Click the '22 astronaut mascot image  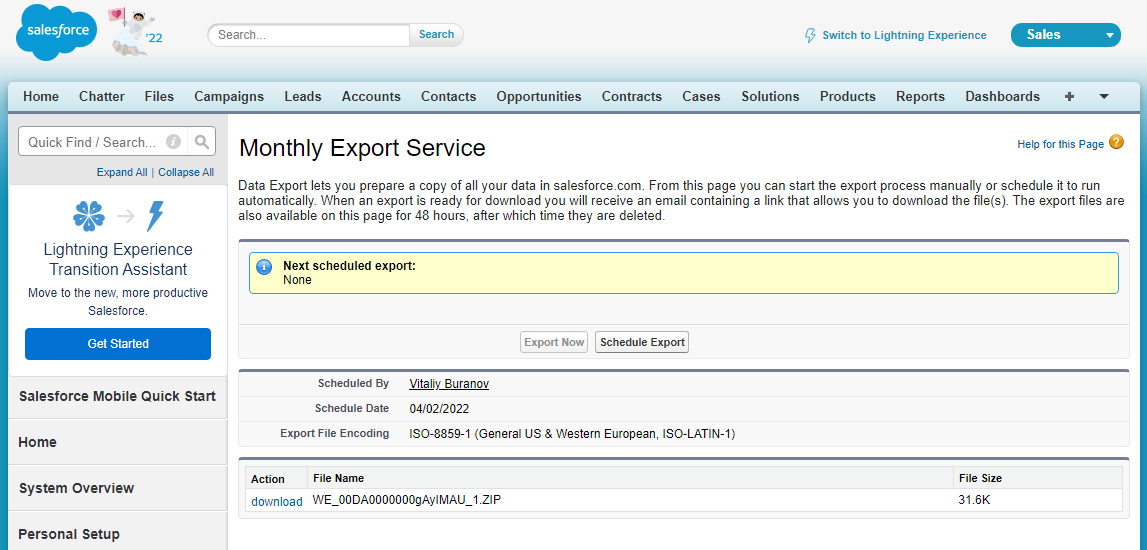[135, 32]
